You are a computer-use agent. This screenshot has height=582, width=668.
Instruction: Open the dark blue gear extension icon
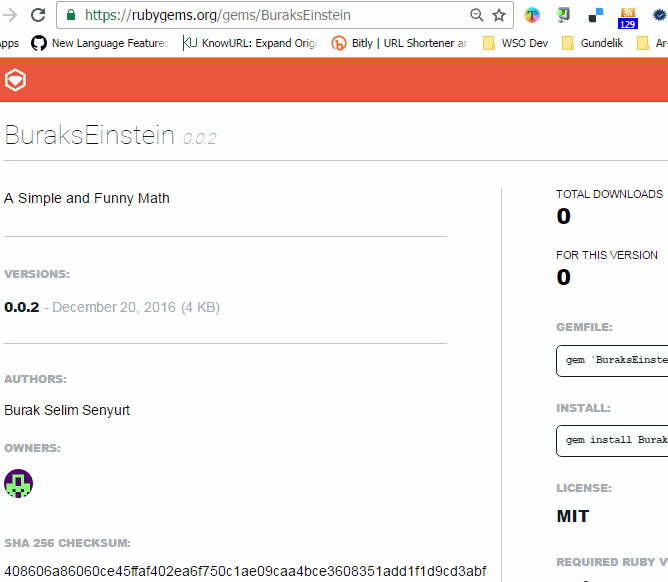[x=660, y=15]
